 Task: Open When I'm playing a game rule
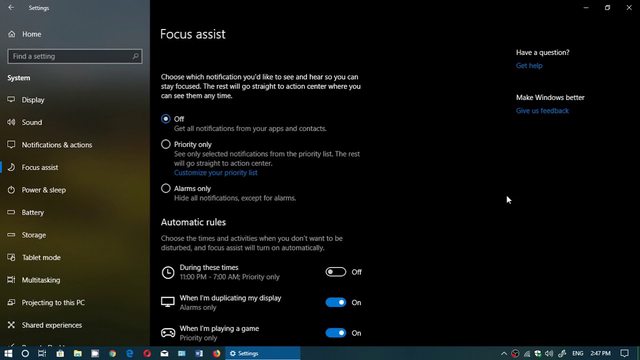coord(220,333)
